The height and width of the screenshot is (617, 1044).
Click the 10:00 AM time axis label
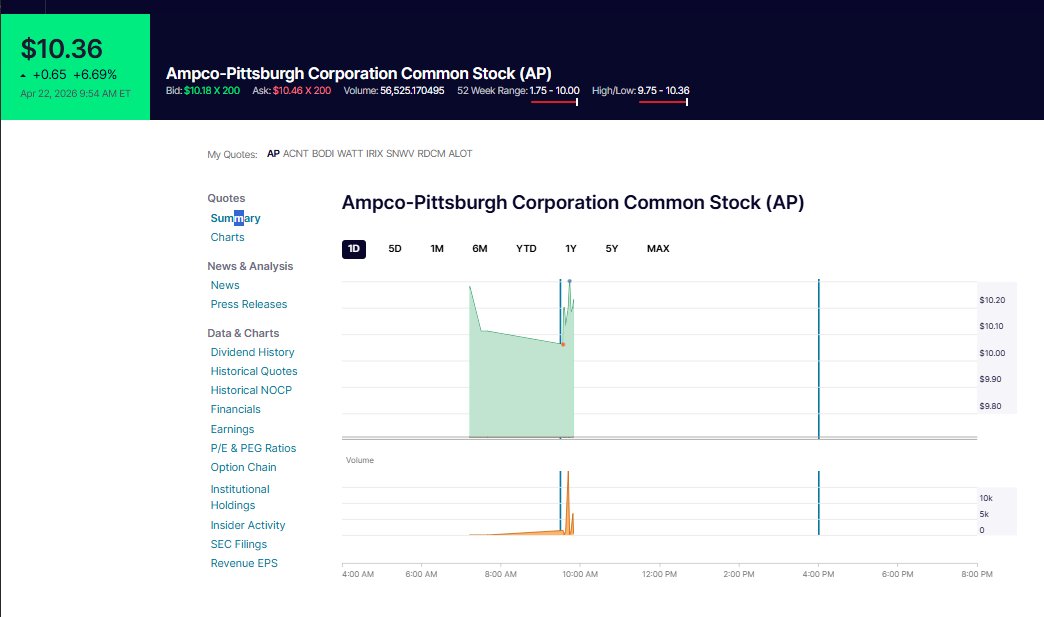coord(580,574)
